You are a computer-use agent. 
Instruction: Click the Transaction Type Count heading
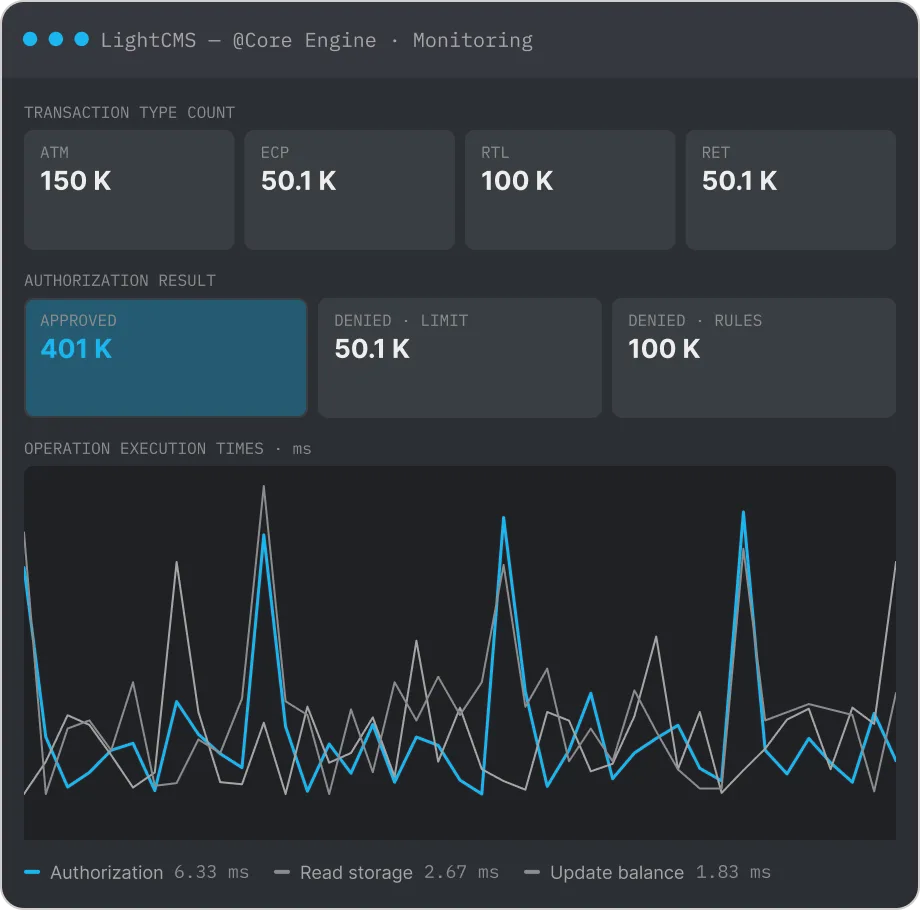129,113
